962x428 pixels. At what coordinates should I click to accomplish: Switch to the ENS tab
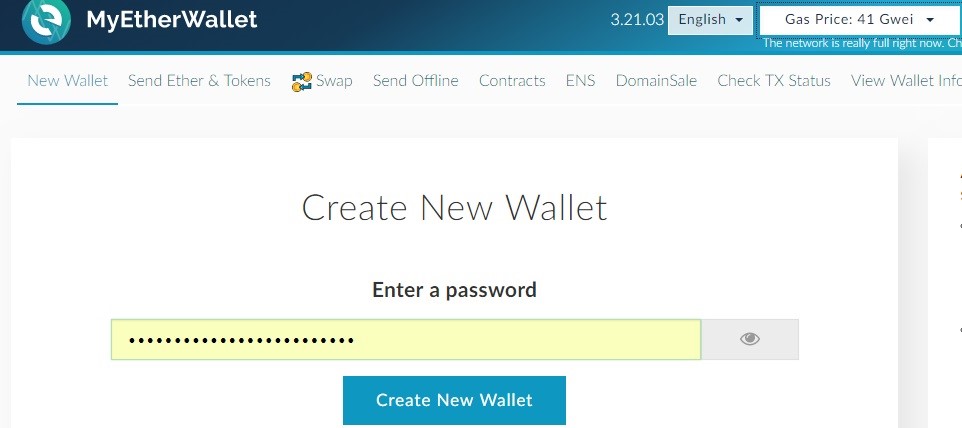click(580, 81)
